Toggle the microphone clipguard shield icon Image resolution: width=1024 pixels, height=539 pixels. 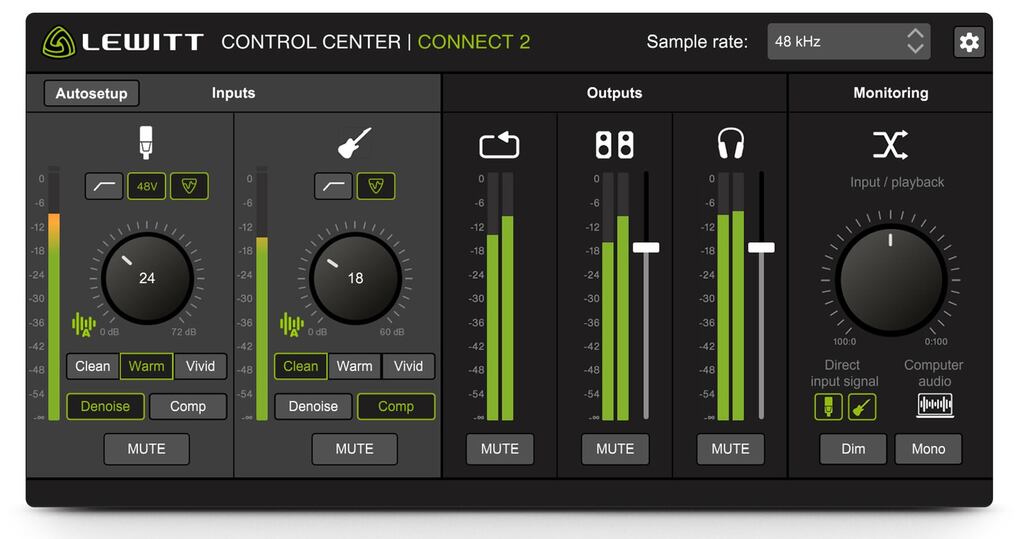pyautogui.click(x=189, y=186)
